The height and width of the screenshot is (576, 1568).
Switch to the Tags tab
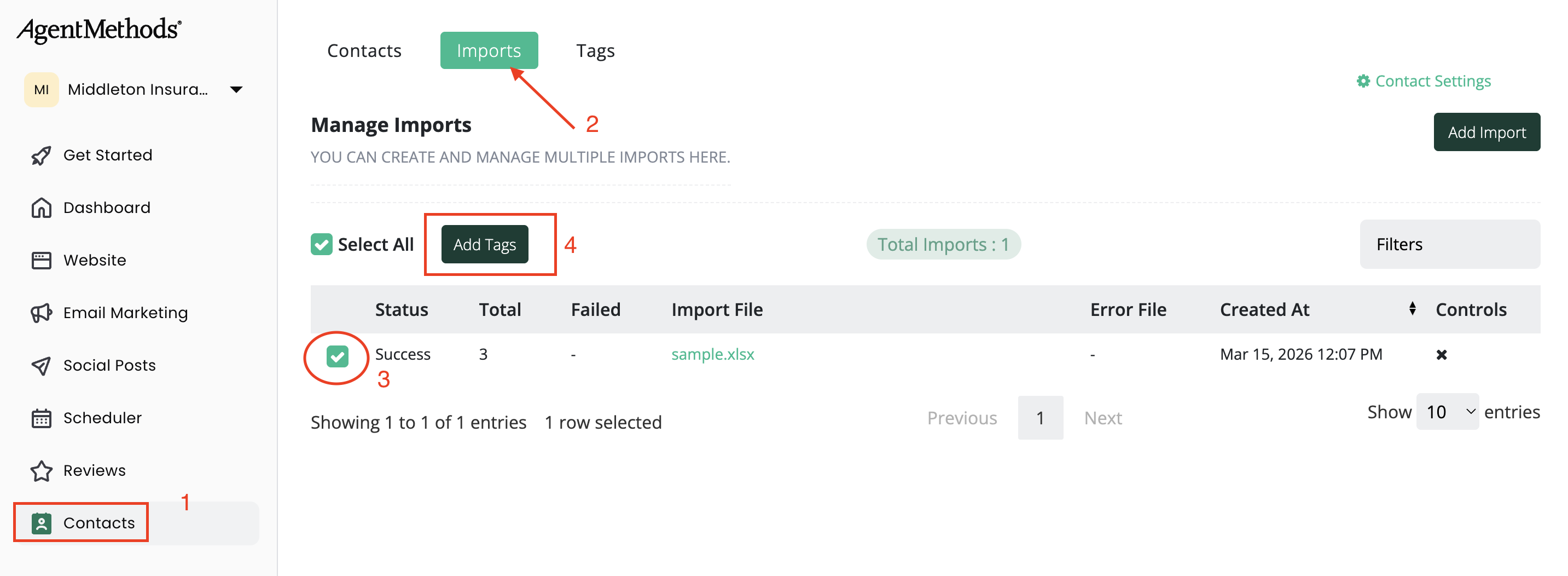pyautogui.click(x=595, y=50)
